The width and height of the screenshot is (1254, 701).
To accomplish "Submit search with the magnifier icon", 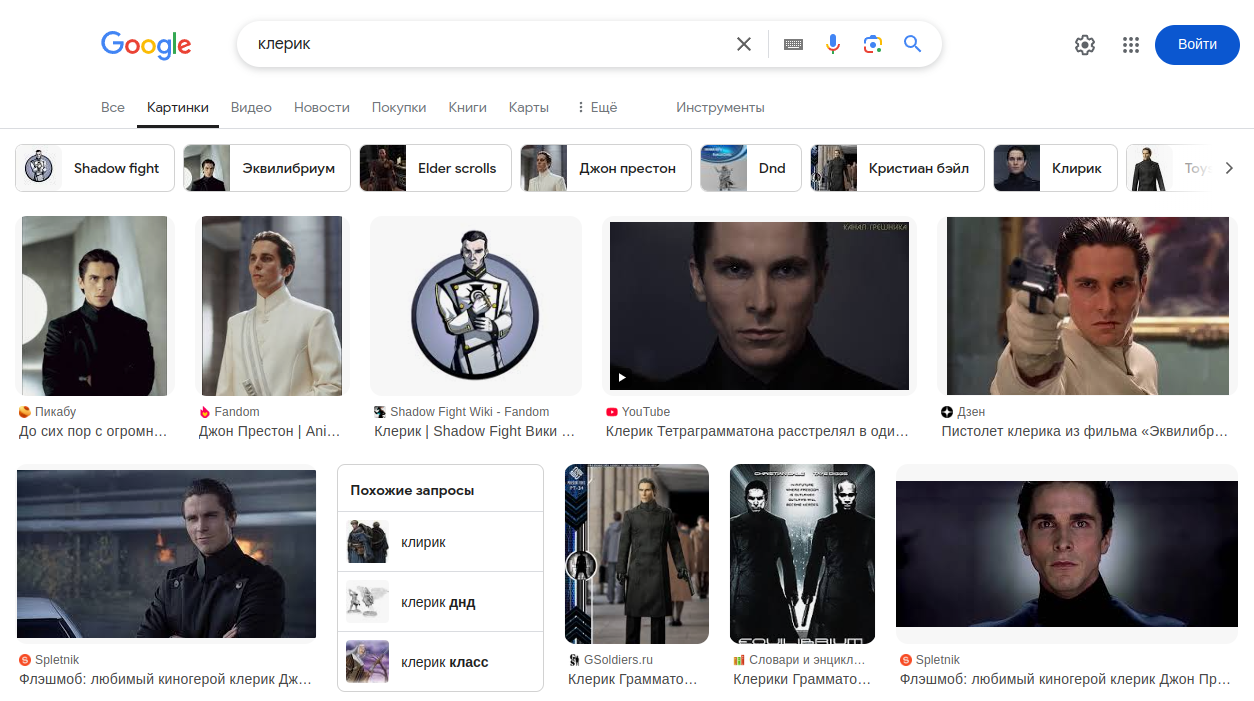I will coord(912,44).
